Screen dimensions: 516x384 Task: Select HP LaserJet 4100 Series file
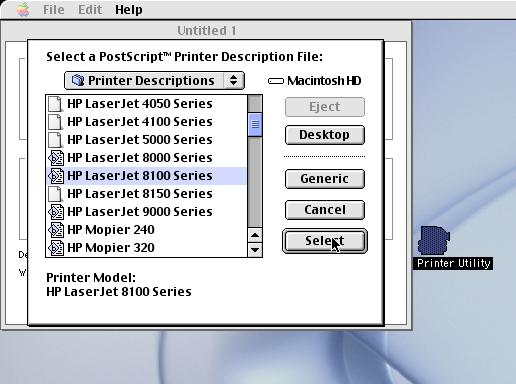pyautogui.click(x=147, y=122)
